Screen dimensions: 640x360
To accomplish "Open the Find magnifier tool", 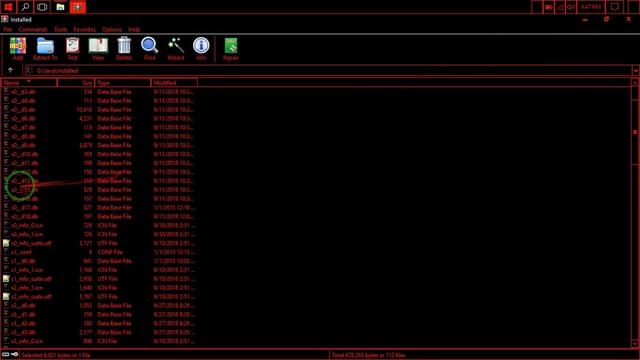I will (x=149, y=46).
